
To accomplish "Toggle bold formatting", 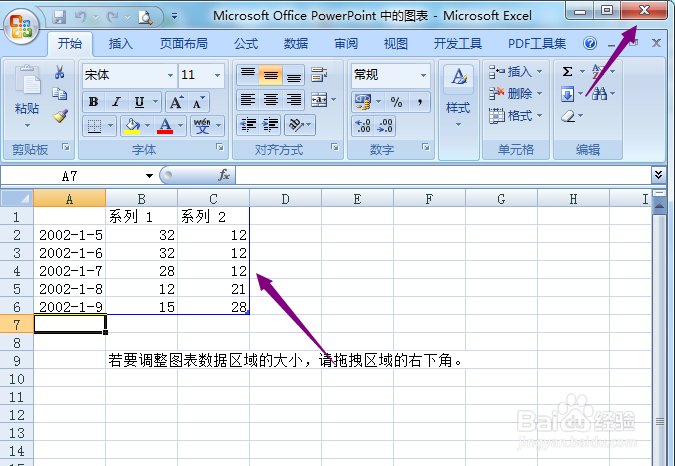I will pyautogui.click(x=93, y=102).
